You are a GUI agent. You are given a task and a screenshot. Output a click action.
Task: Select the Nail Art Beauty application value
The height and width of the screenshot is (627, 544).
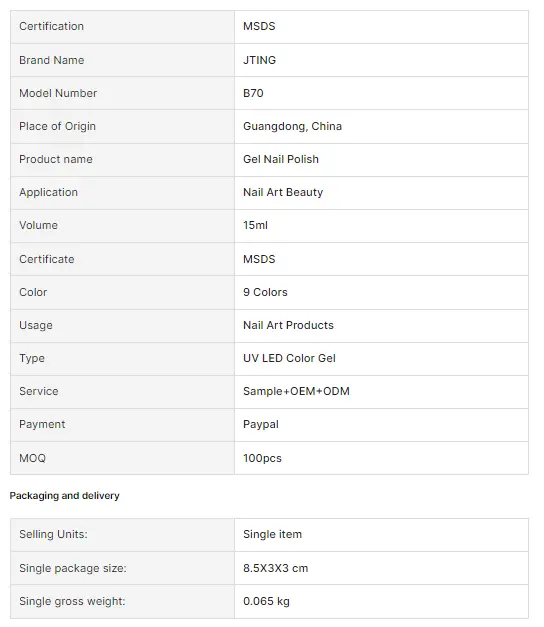coord(283,192)
